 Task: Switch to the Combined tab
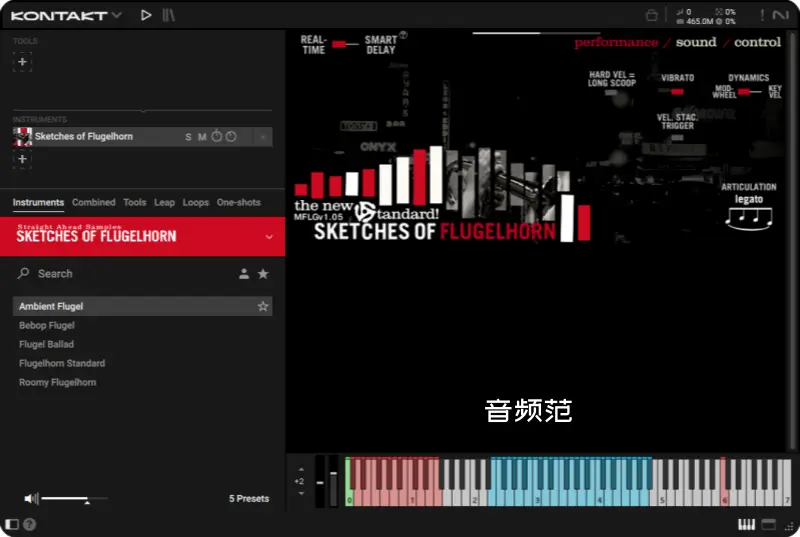[x=94, y=202]
